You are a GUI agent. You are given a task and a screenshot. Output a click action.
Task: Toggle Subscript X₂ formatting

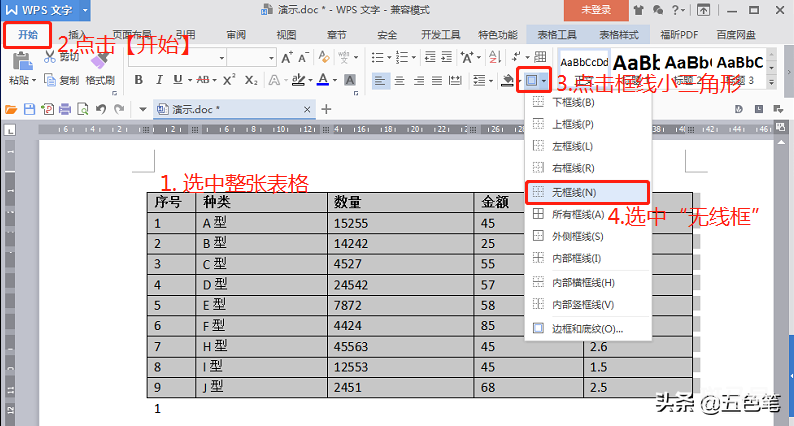coord(251,80)
